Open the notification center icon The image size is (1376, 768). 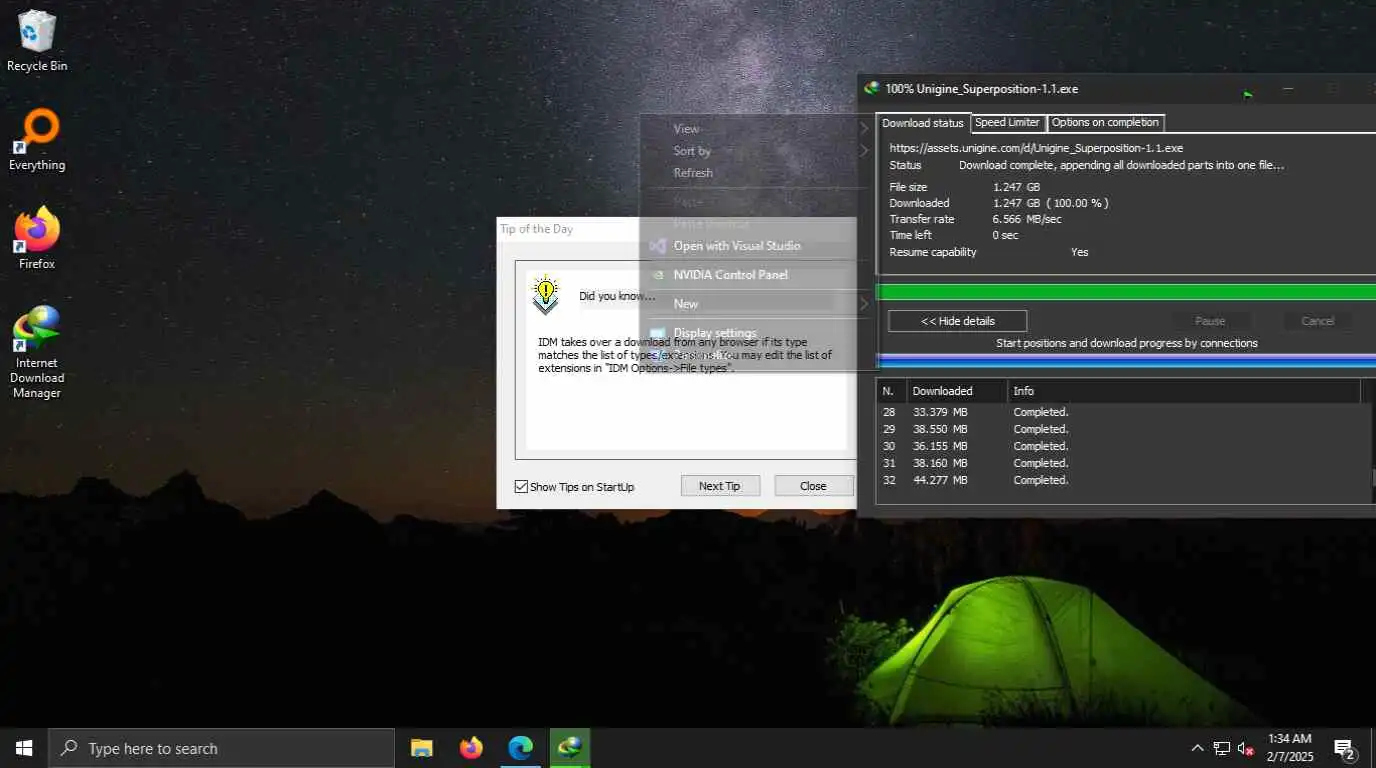point(1344,748)
